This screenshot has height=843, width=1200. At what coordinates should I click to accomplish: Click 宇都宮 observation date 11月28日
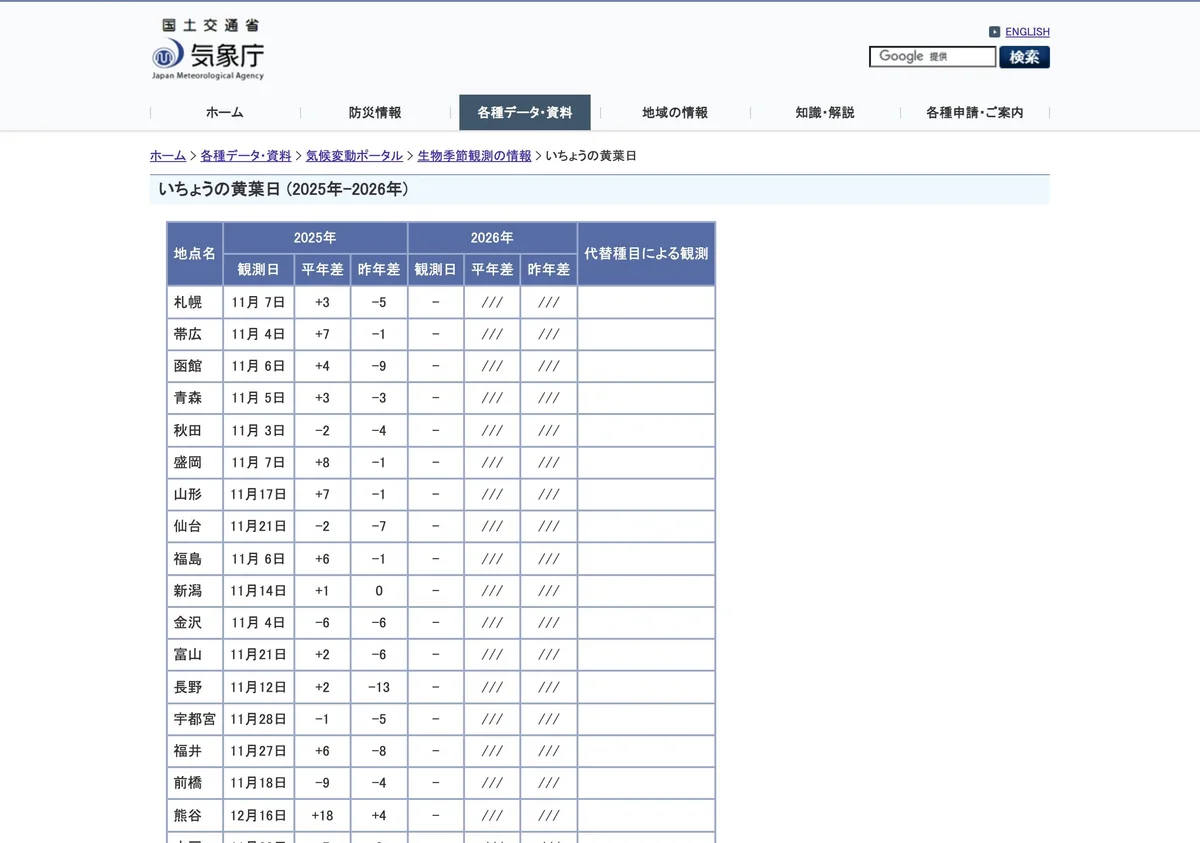click(x=258, y=719)
